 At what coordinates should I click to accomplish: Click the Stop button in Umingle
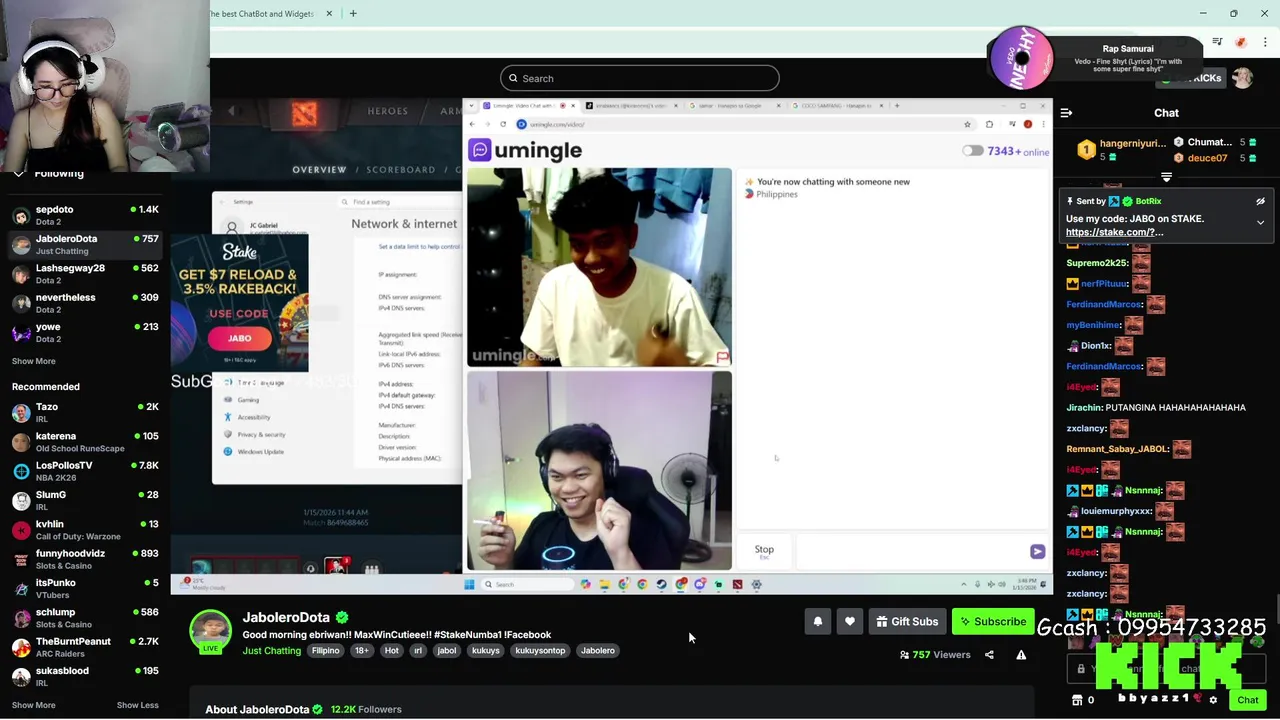coord(764,550)
